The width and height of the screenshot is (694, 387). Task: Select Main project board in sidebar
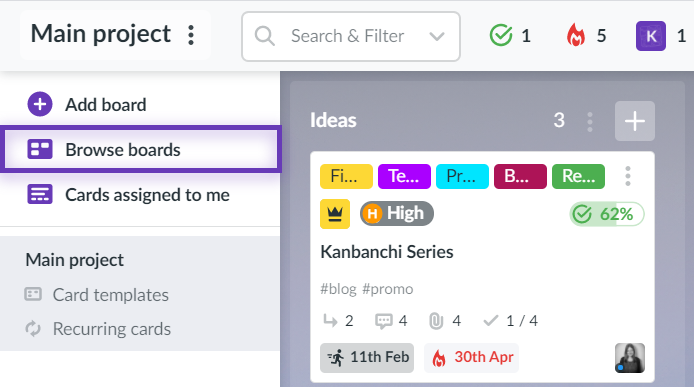[x=74, y=260]
